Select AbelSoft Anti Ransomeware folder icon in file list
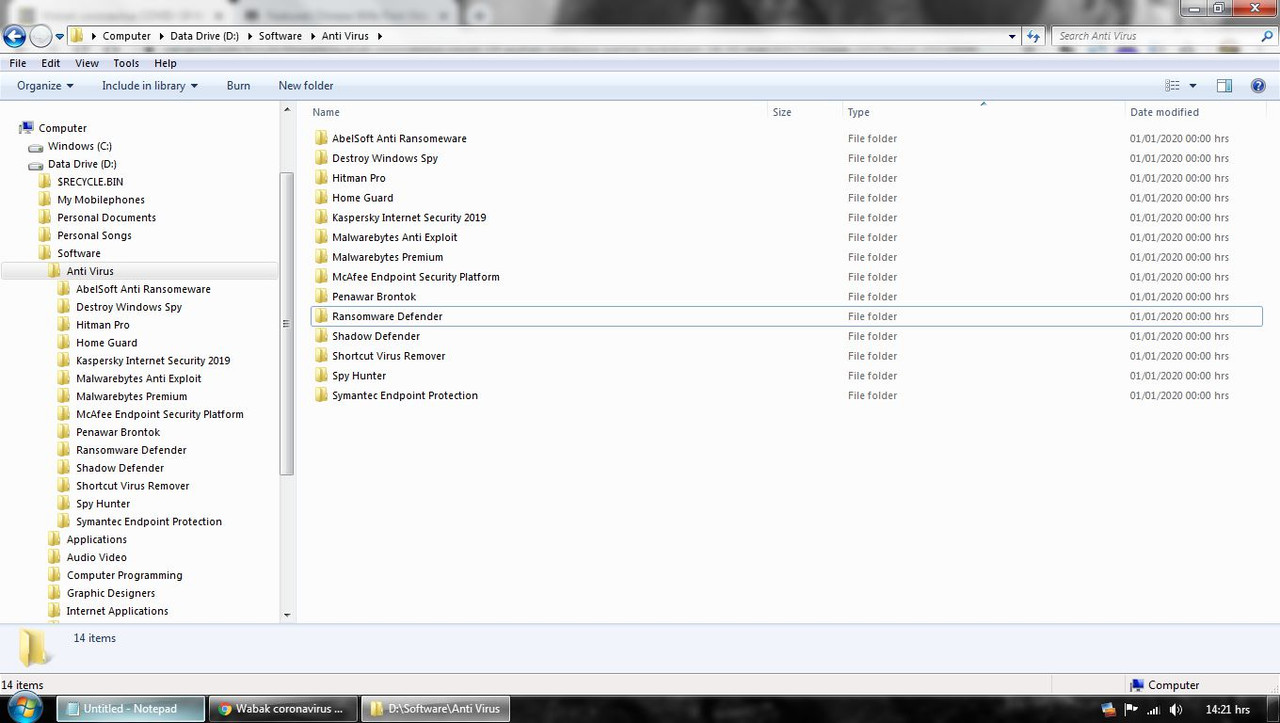 tap(321, 138)
